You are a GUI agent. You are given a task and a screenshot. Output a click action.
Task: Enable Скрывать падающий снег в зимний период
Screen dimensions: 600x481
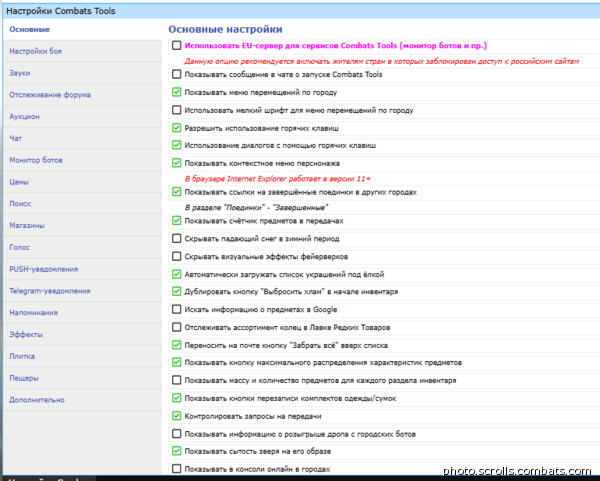tap(177, 239)
